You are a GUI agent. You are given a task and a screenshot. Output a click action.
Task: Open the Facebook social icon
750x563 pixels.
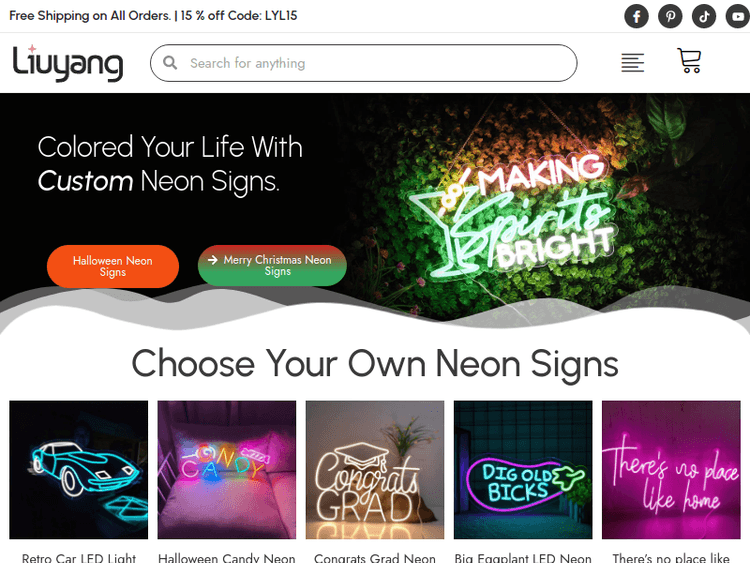636,16
